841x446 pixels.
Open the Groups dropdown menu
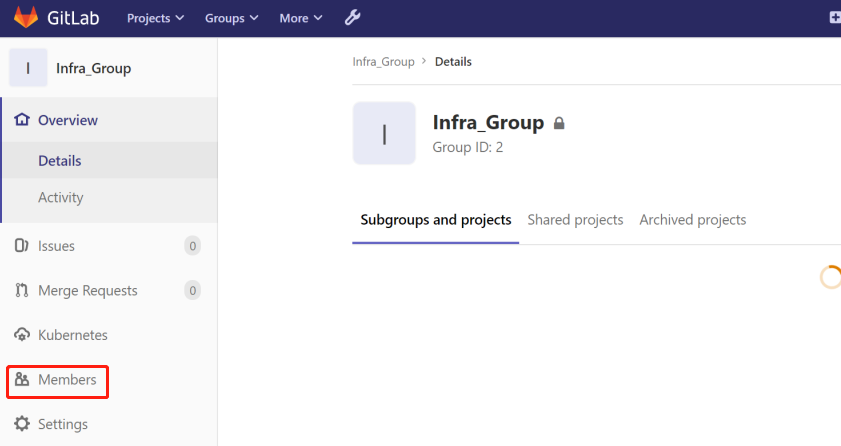231,18
